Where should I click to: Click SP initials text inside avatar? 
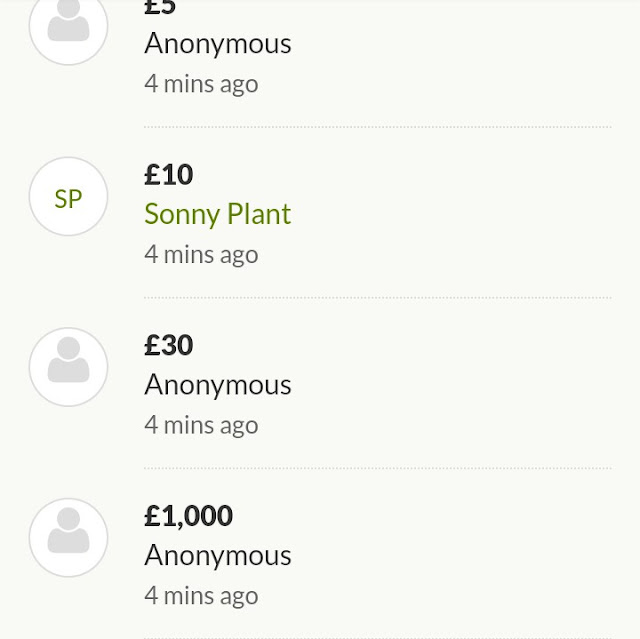68,199
